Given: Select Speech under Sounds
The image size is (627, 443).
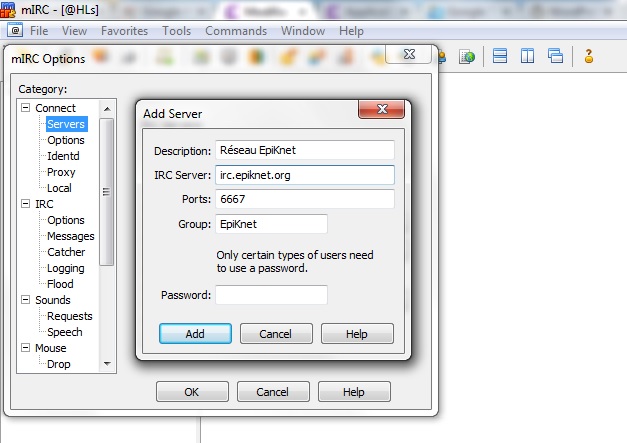Looking at the screenshot, I should tap(64, 332).
